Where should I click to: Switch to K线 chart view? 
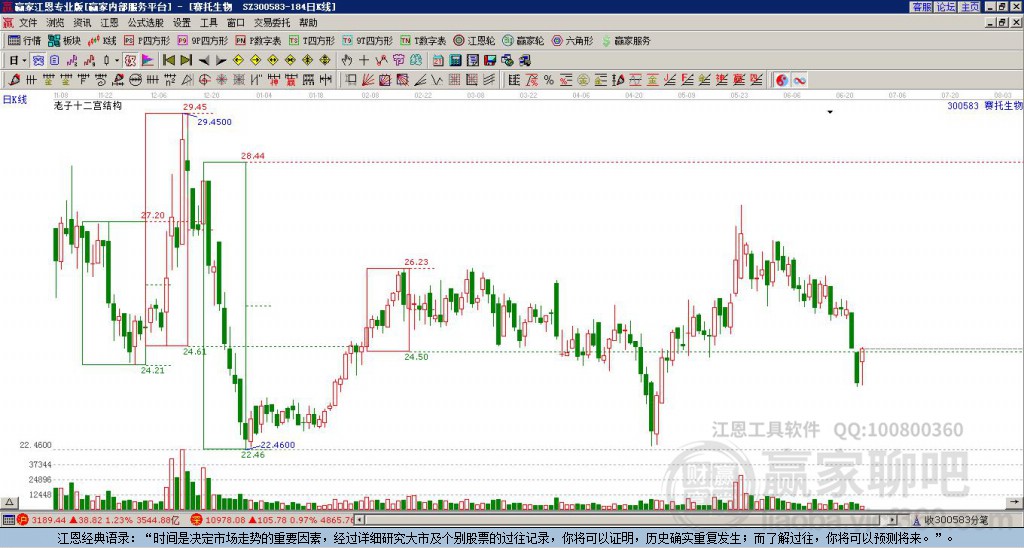click(x=101, y=40)
